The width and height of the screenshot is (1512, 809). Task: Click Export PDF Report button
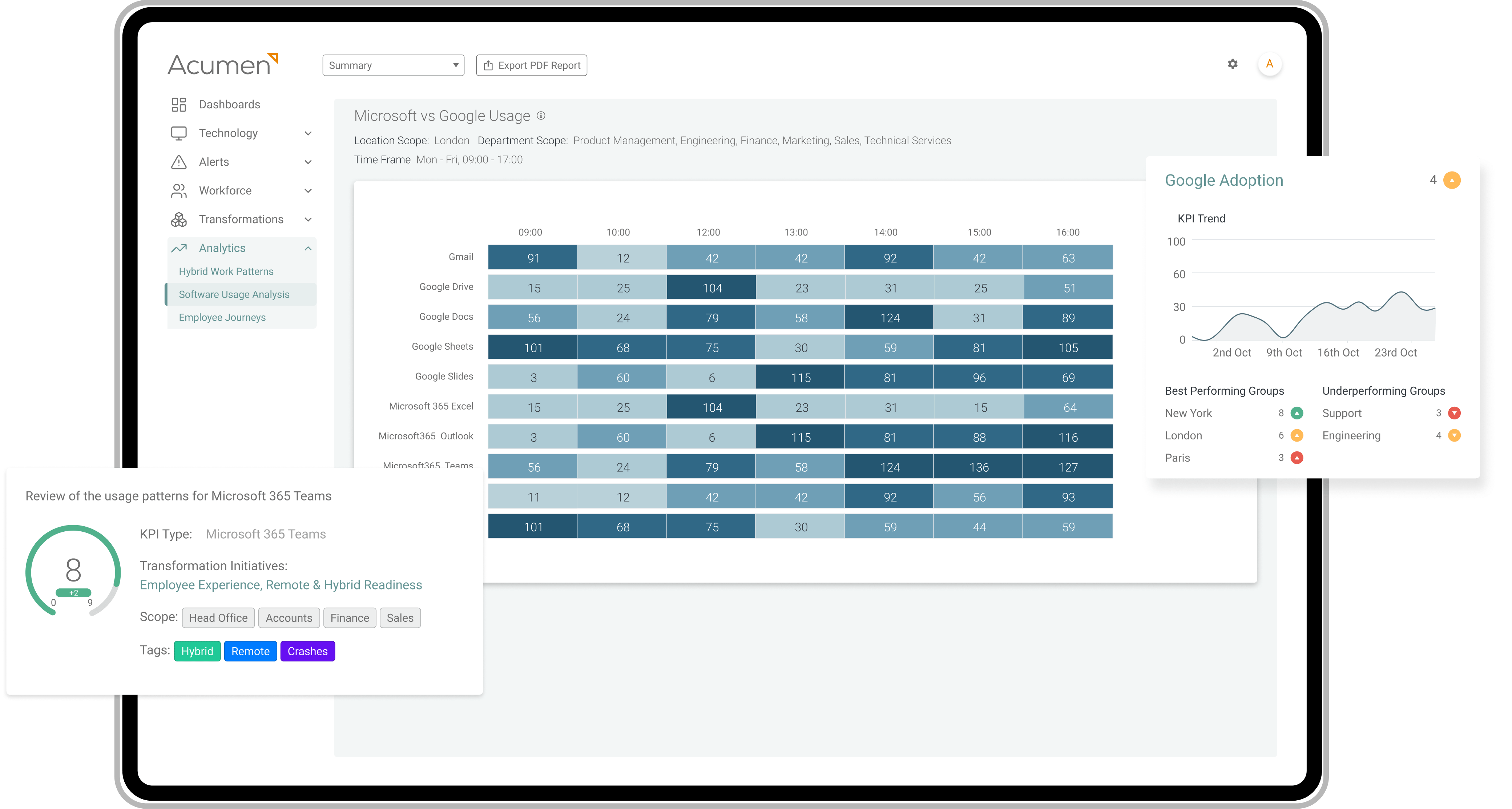531,65
